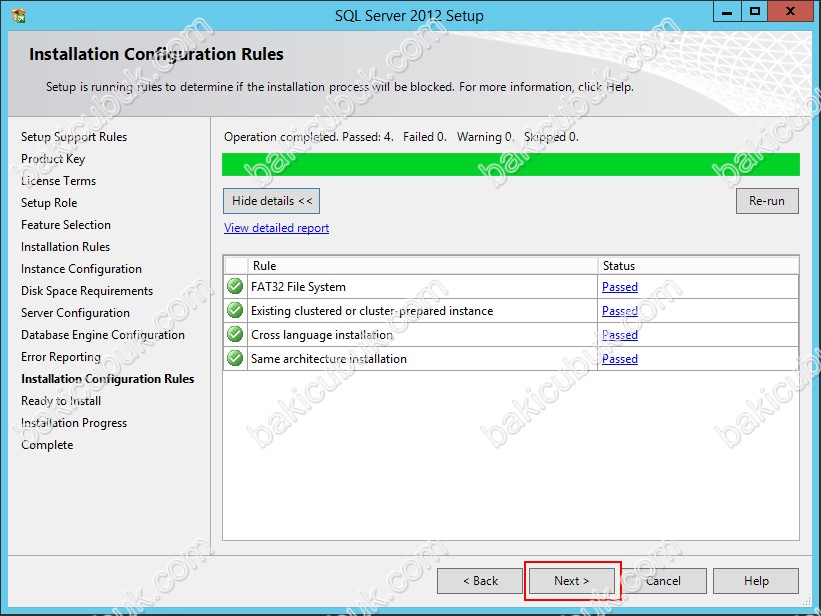Click the SQL Server Setup title bar icon

point(18,16)
